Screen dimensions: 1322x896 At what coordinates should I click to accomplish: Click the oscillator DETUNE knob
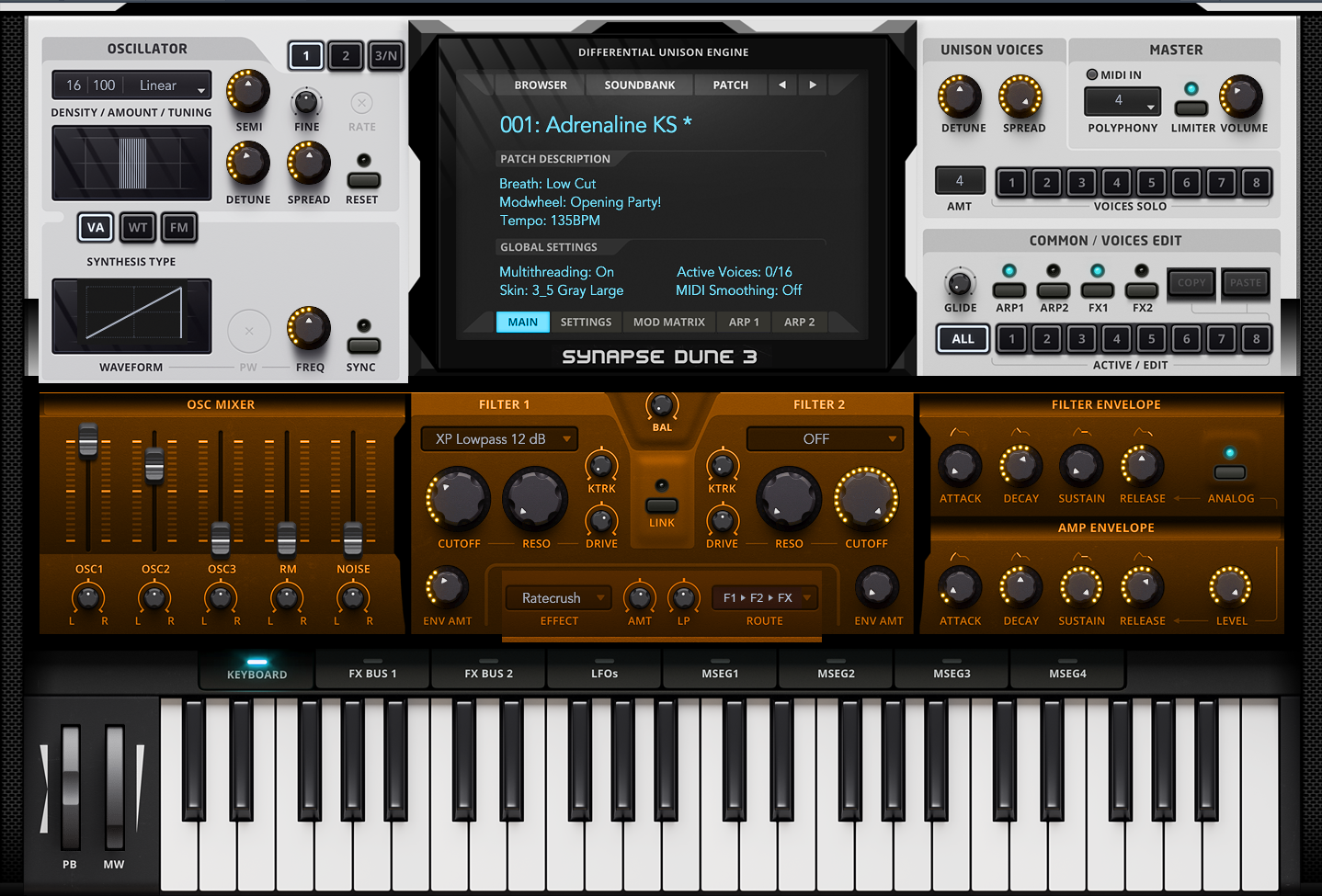pyautogui.click(x=248, y=164)
